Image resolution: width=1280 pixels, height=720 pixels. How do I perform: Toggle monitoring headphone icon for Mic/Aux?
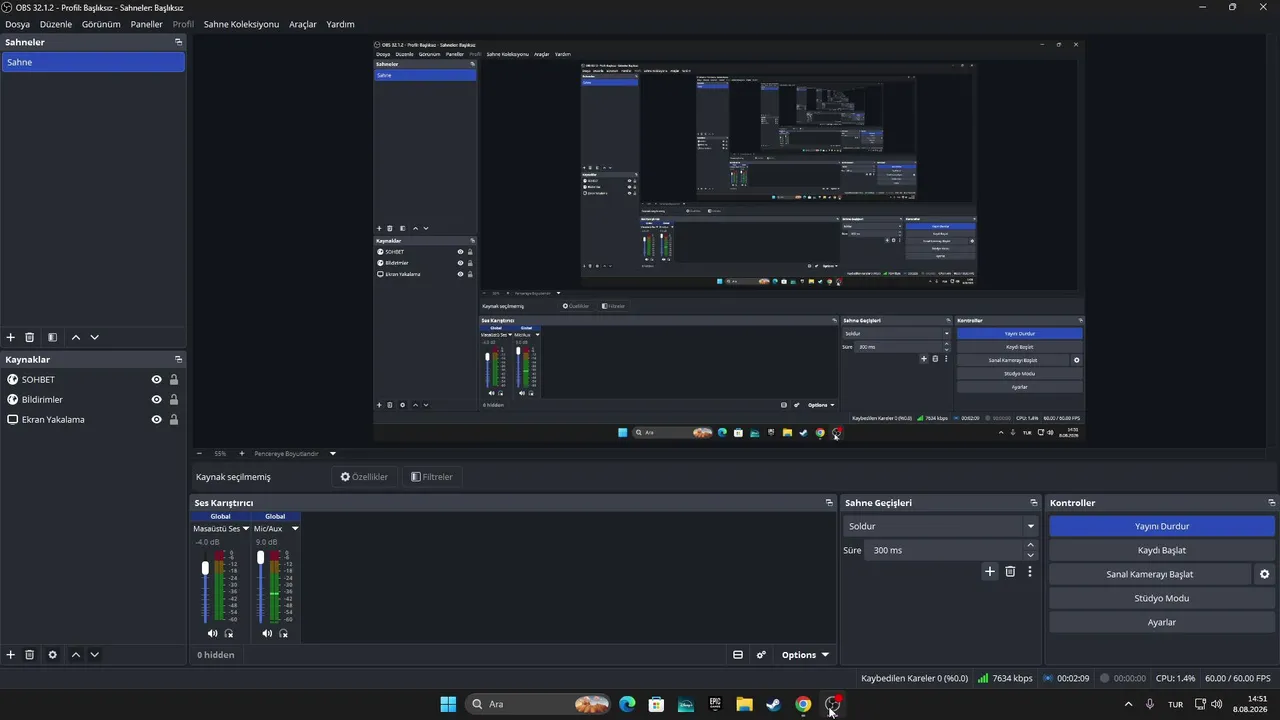point(284,633)
